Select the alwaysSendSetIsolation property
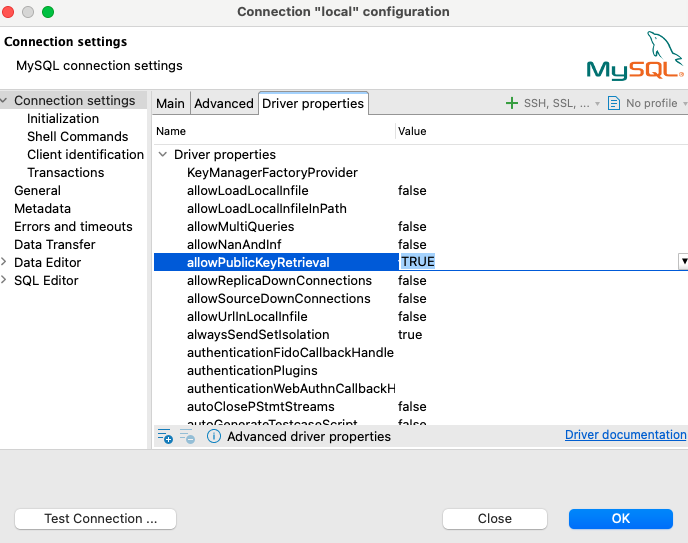 pyautogui.click(x=258, y=334)
